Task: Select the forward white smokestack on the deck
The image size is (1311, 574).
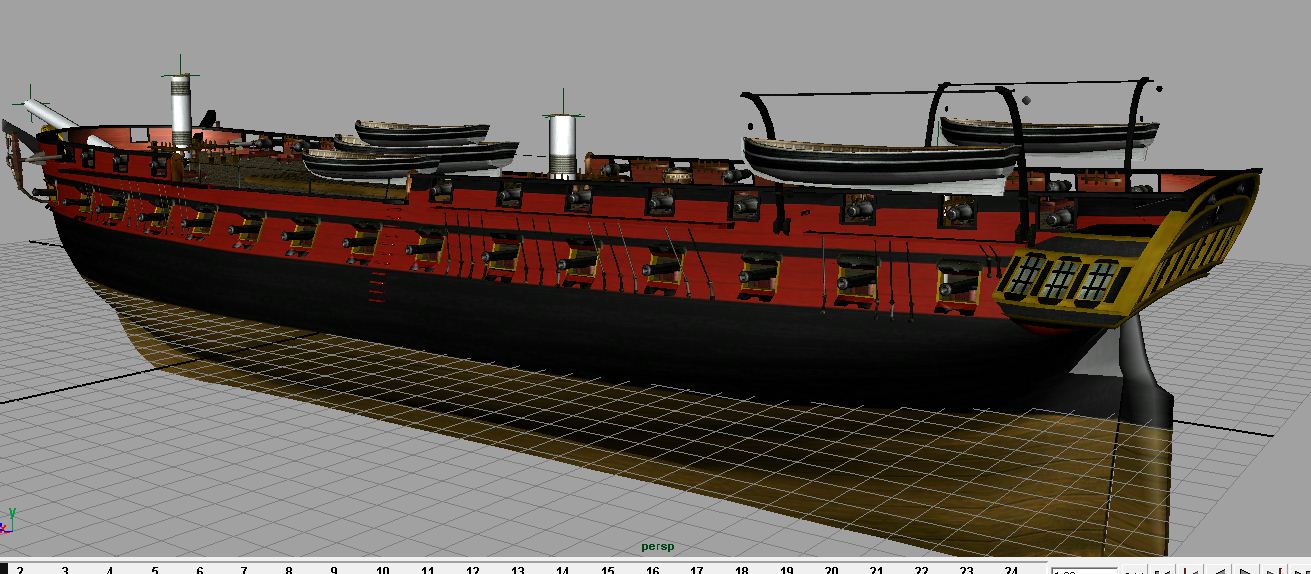Action: (181, 110)
